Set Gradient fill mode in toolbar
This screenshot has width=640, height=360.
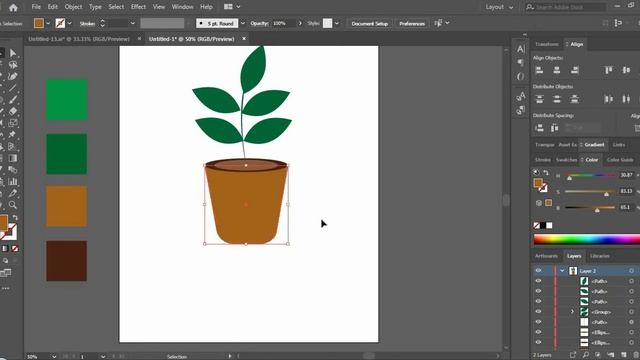click(4, 248)
